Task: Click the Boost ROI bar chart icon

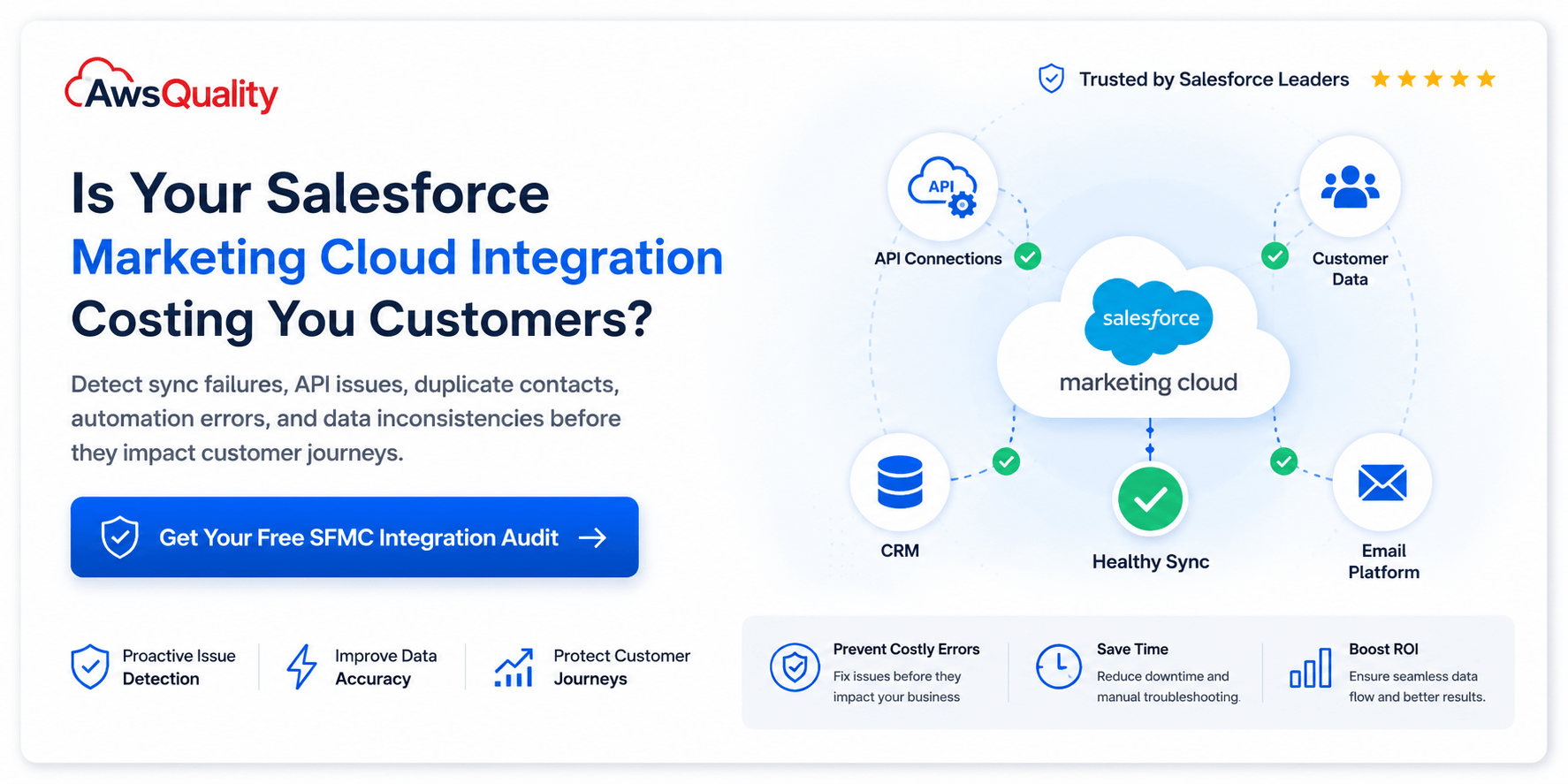Action: pyautogui.click(x=1310, y=667)
